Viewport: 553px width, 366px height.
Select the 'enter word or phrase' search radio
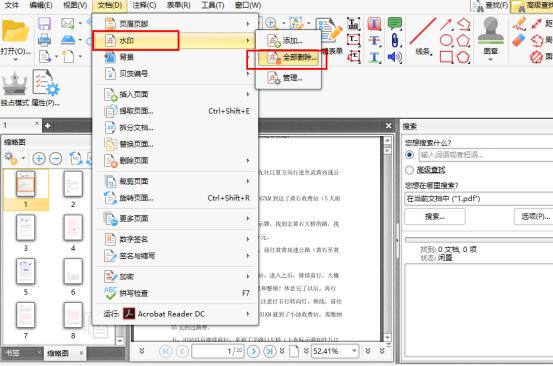click(409, 154)
